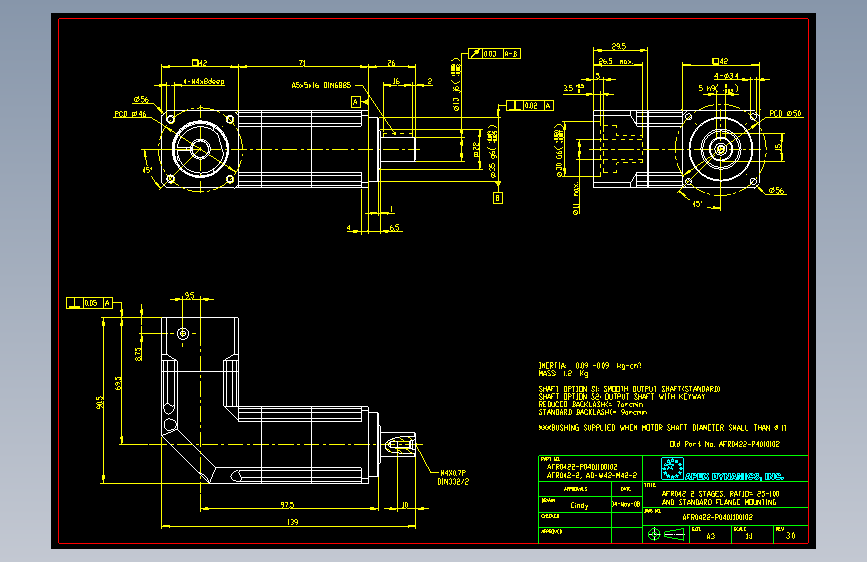Click the 8.75 vertical dimension
This screenshot has width=867, height=562.
pos(138,354)
